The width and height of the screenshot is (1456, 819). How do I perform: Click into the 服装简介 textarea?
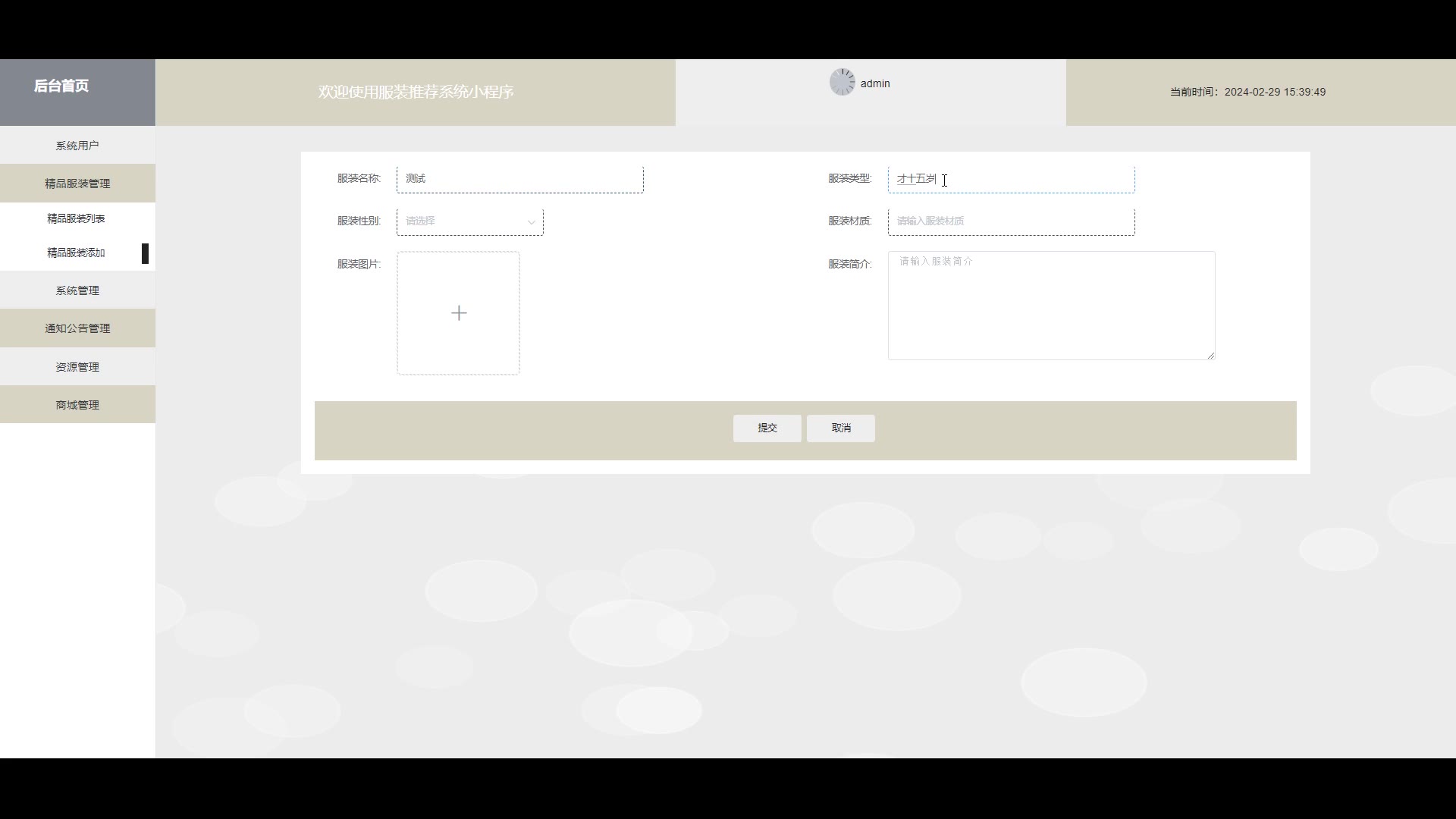pyautogui.click(x=1051, y=306)
